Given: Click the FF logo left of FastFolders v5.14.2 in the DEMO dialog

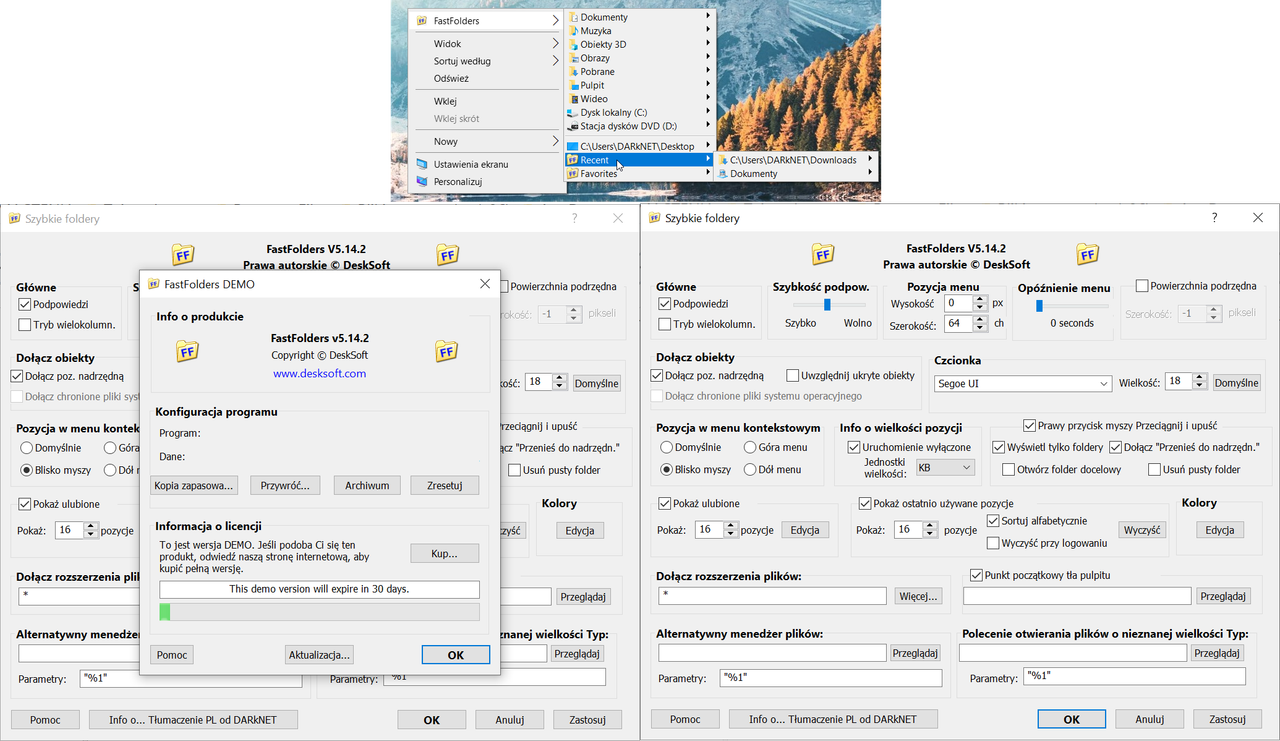Looking at the screenshot, I should click(186, 351).
